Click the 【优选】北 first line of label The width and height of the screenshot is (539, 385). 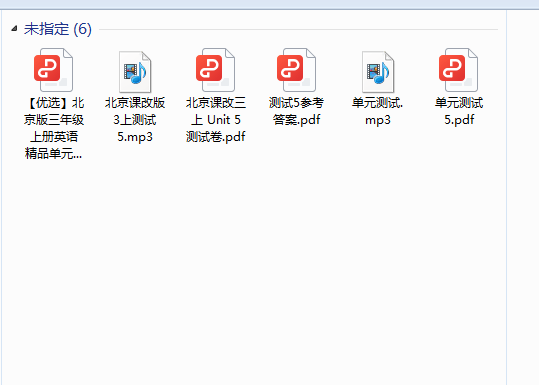coord(54,102)
